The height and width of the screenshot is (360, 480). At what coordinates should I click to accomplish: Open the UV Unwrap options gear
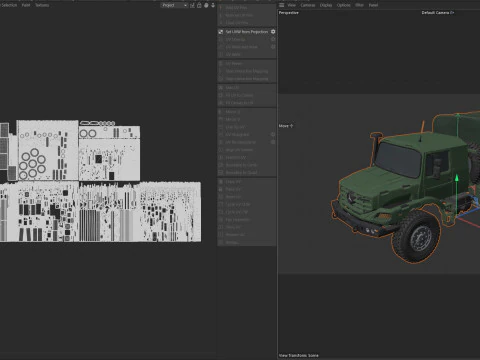pos(273,39)
